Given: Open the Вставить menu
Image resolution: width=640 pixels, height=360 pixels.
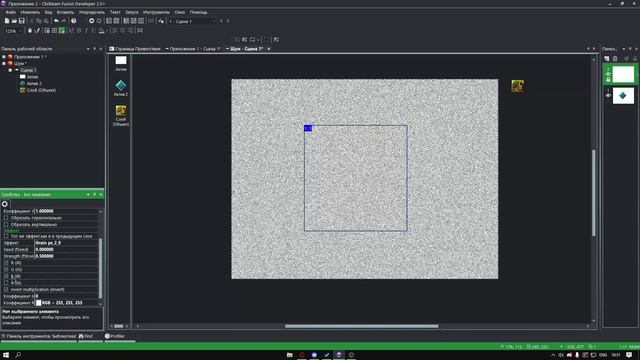Looking at the screenshot, I should [x=65, y=12].
